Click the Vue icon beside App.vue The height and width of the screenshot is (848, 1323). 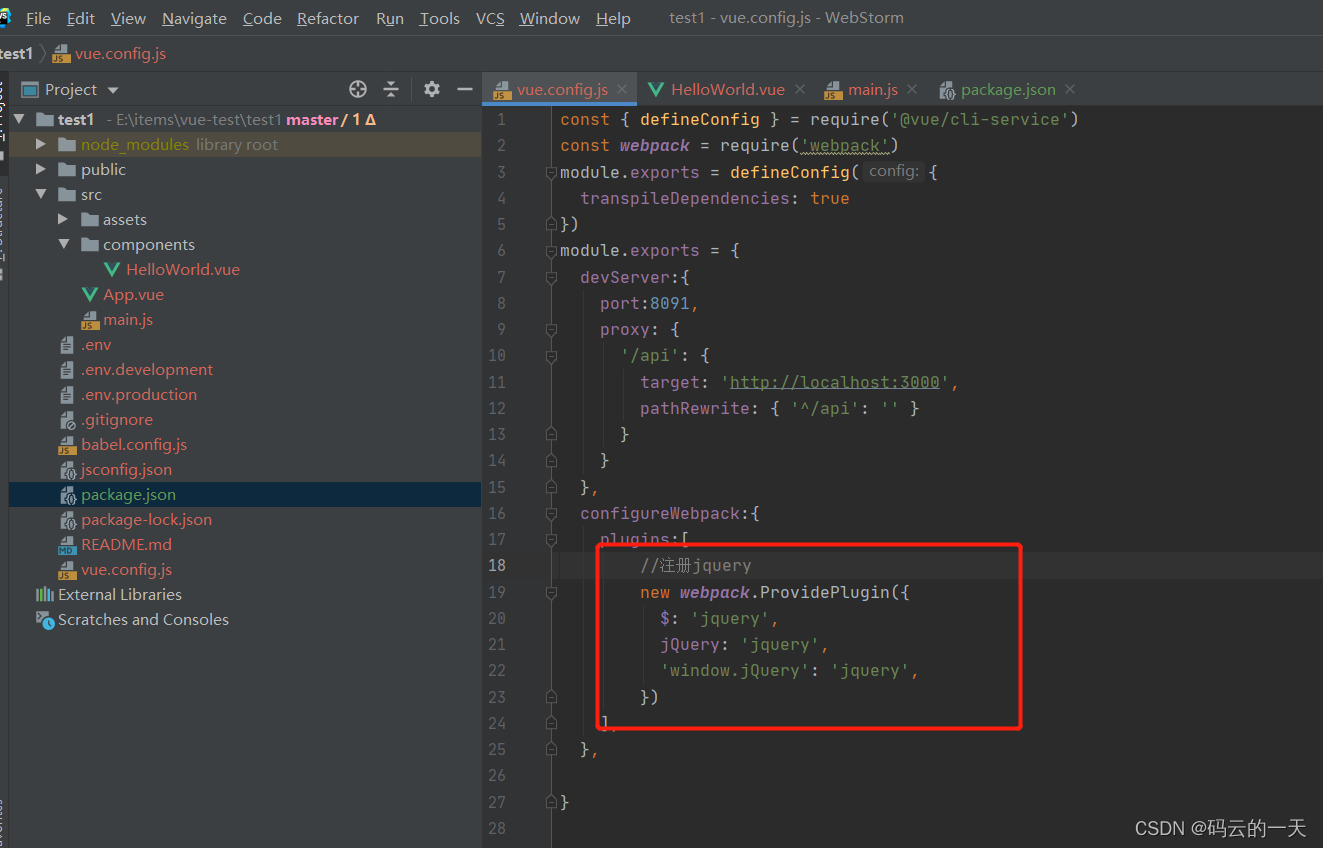pos(89,294)
